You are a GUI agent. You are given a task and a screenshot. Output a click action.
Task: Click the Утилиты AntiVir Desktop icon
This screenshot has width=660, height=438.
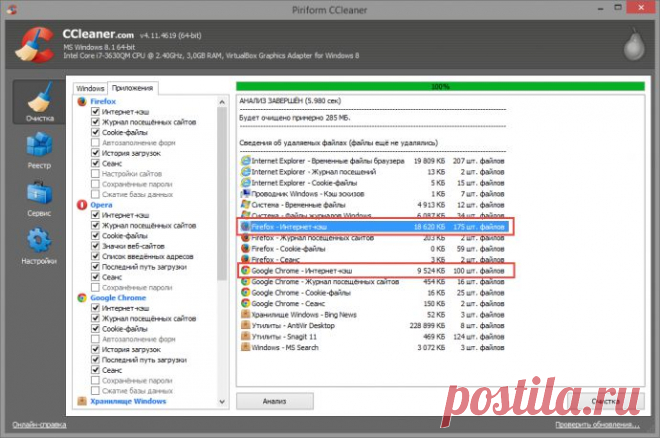[245, 325]
